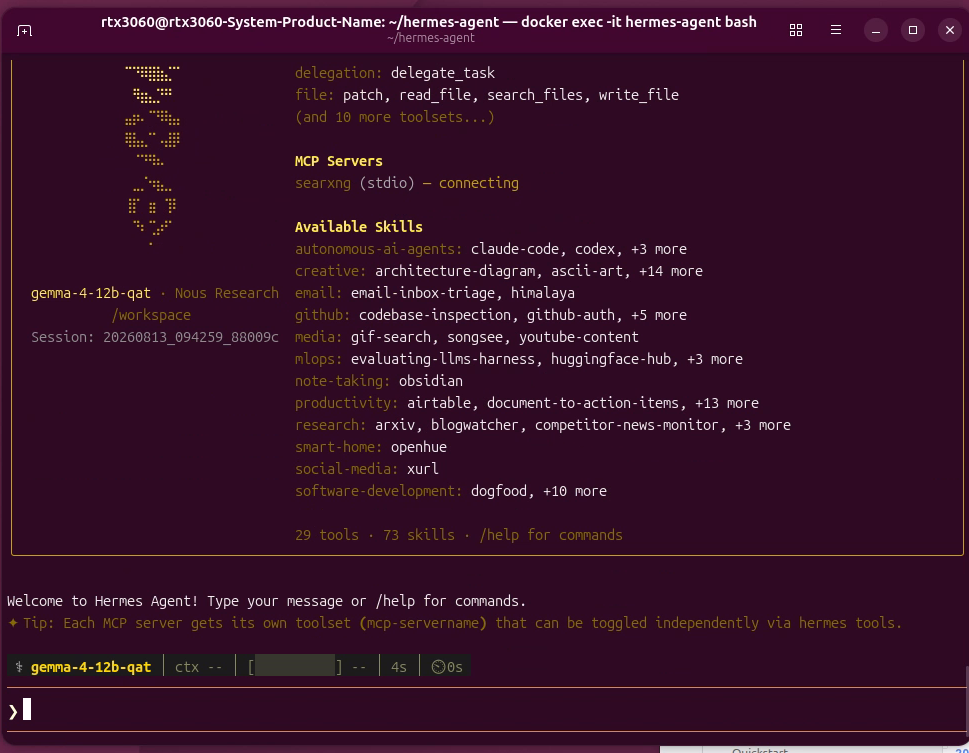Click the context usage progress bar
969x753 pixels.
(295, 666)
